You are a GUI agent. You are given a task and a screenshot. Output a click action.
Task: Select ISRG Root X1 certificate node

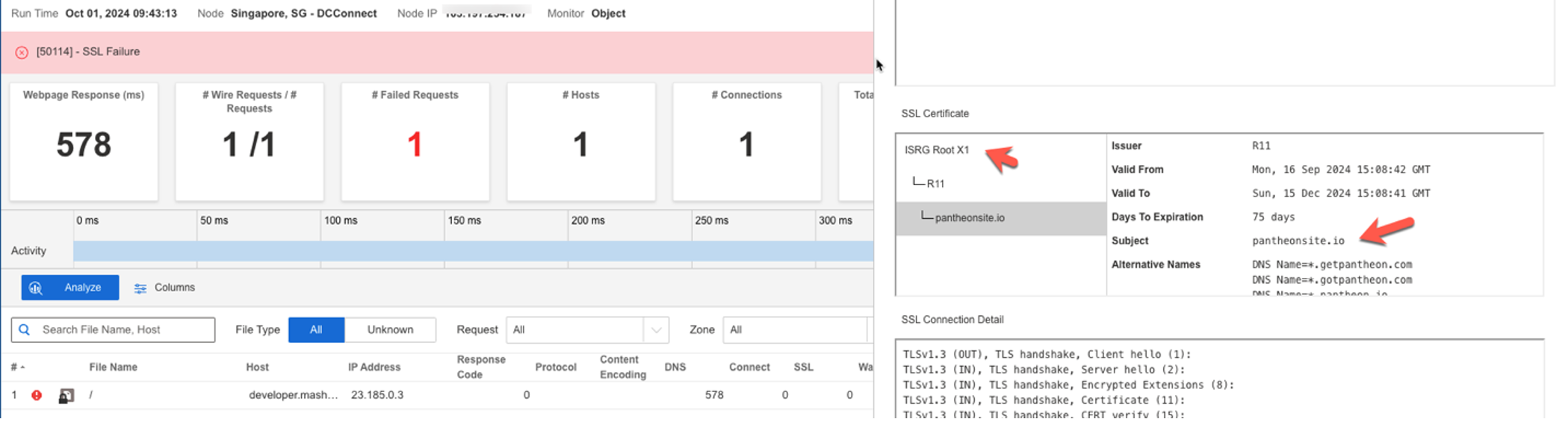937,150
